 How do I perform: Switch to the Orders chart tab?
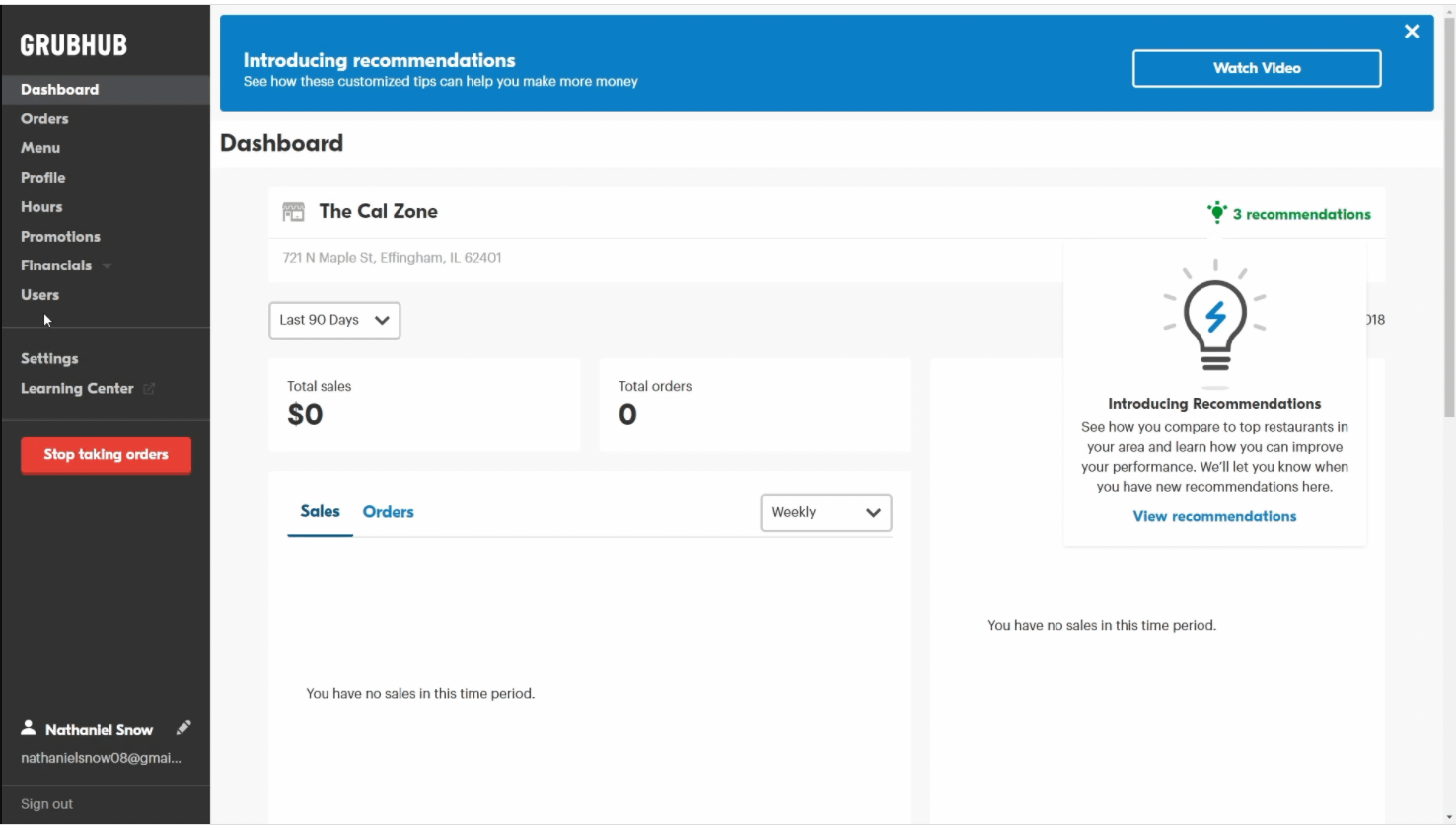tap(388, 512)
